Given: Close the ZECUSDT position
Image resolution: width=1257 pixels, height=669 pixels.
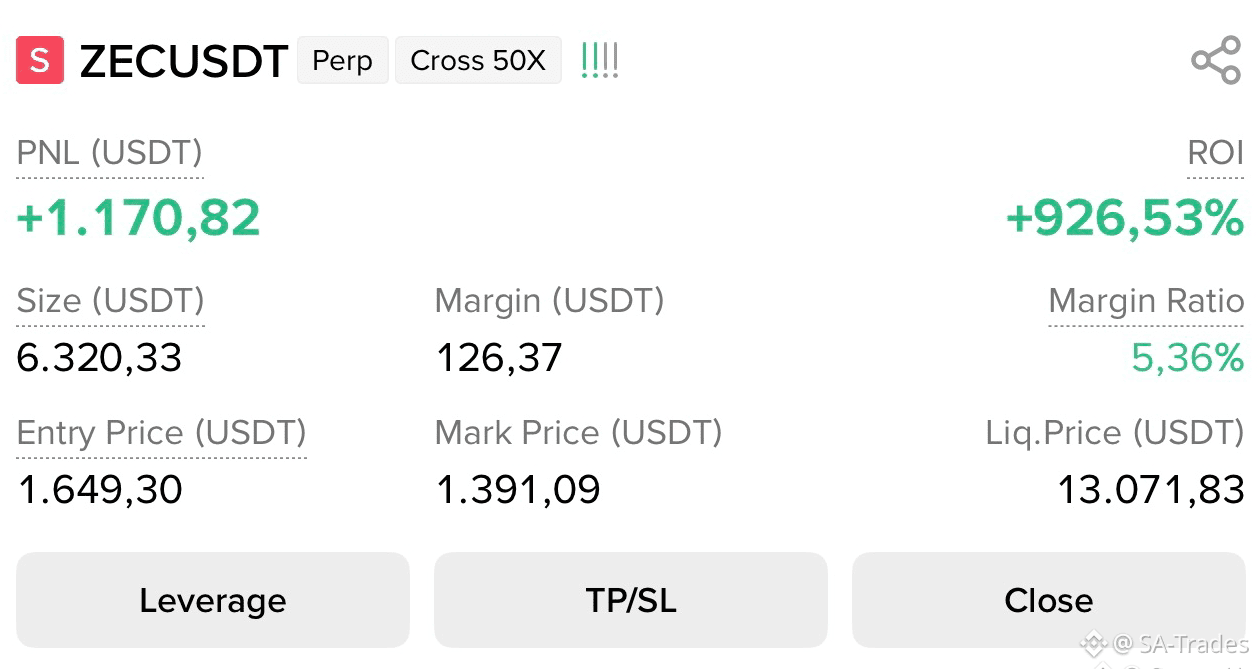Looking at the screenshot, I should (1048, 600).
